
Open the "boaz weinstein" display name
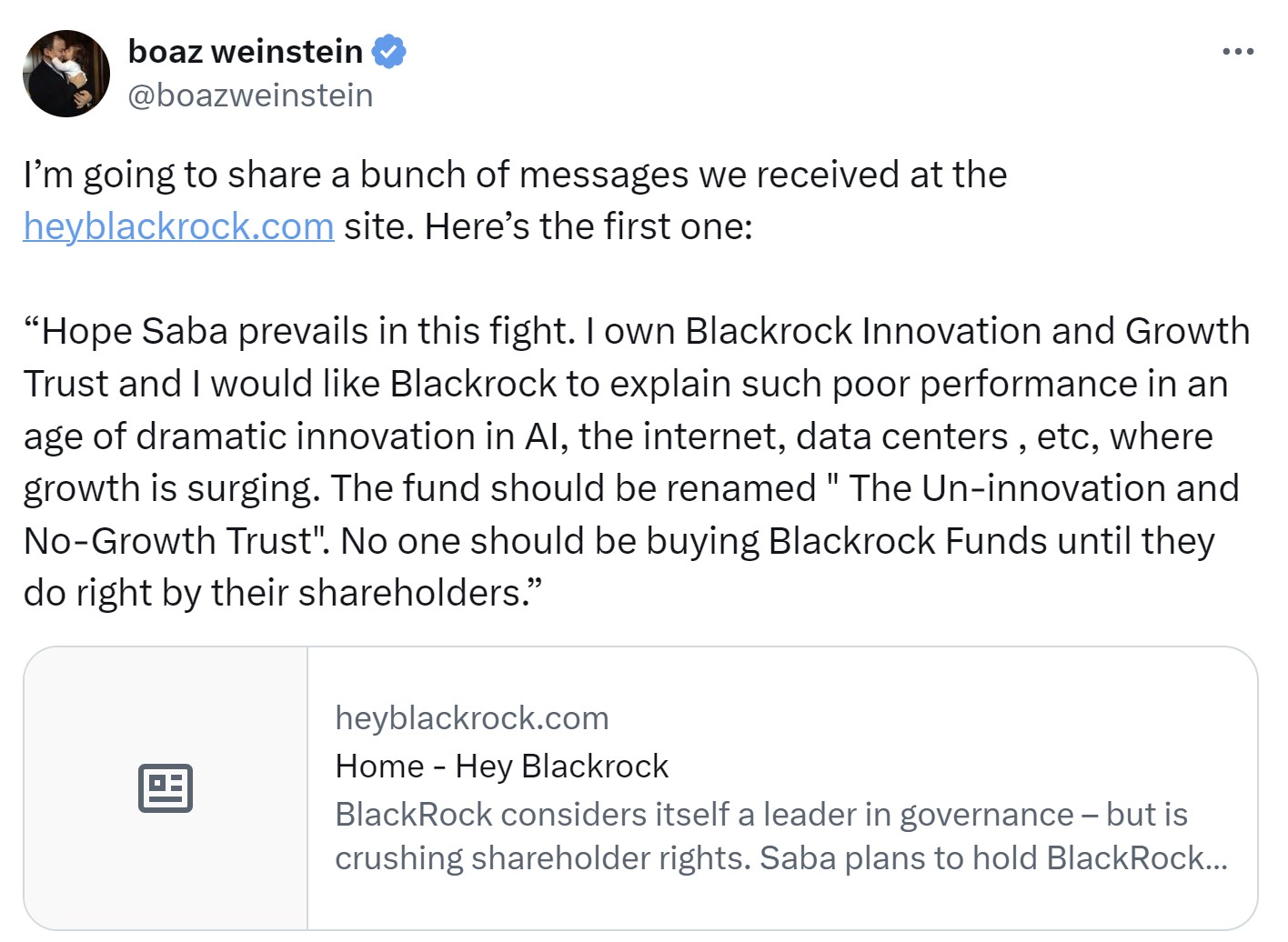point(246,52)
